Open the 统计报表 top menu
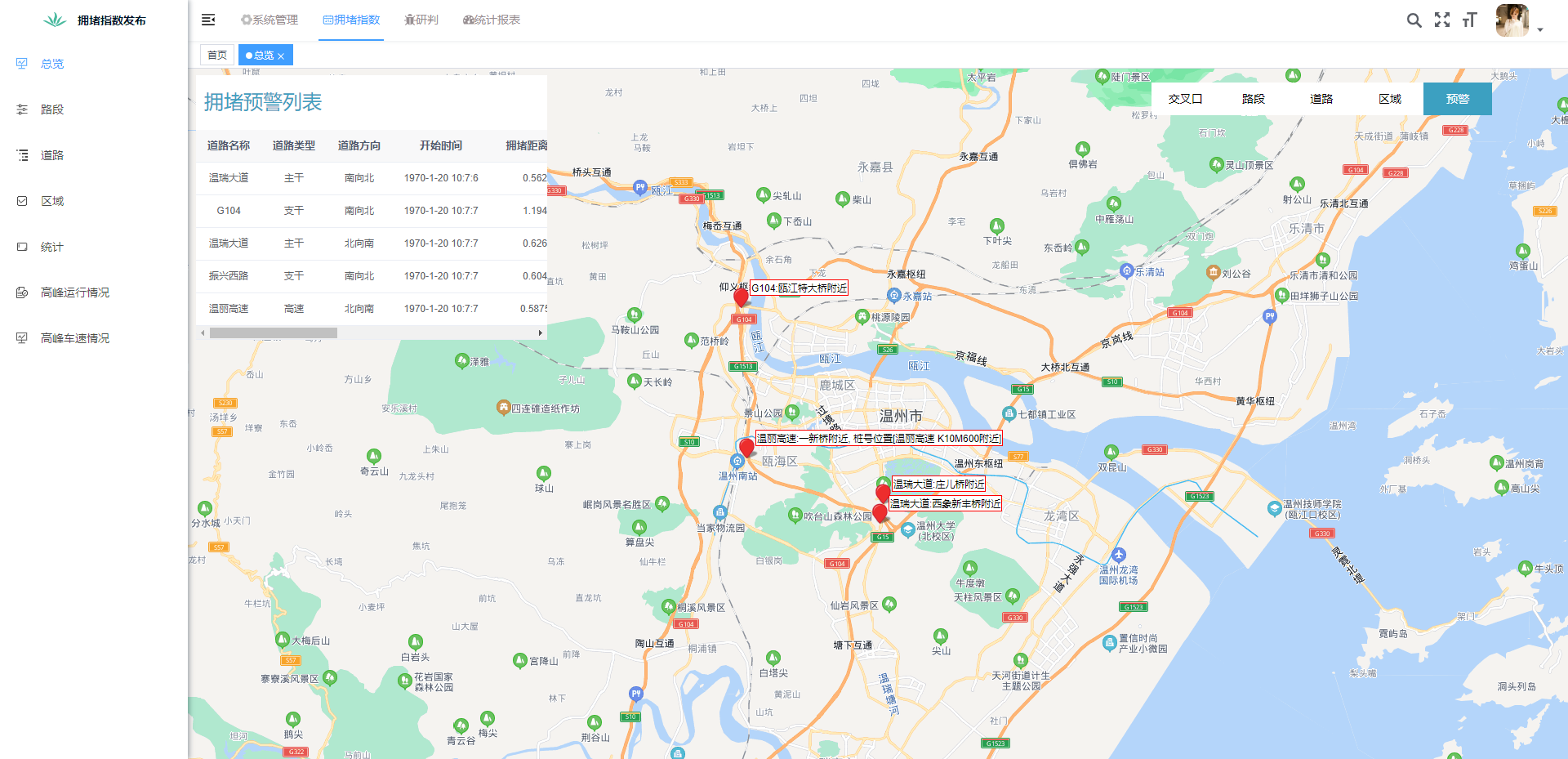 click(492, 20)
